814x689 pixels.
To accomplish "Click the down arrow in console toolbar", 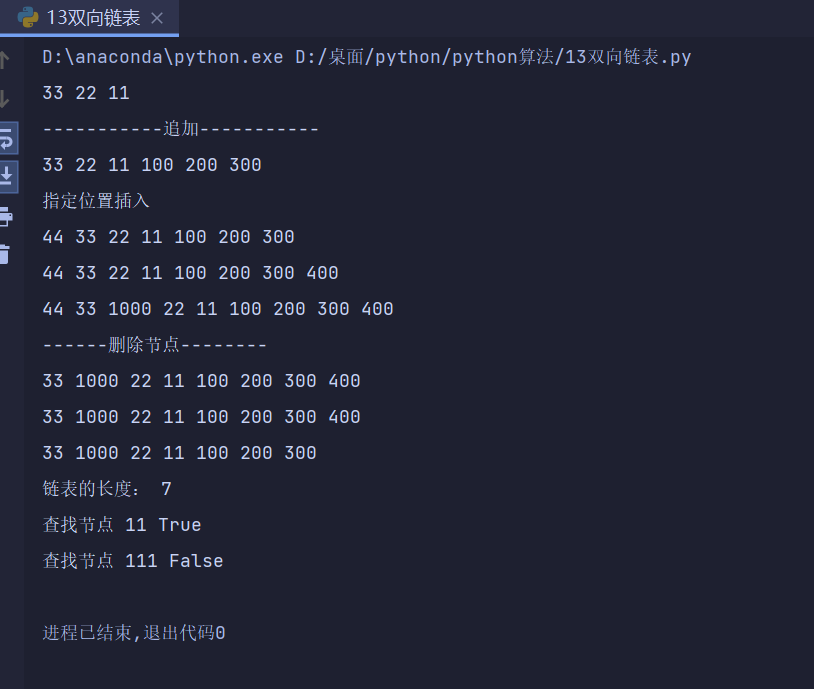I will (x=5, y=98).
